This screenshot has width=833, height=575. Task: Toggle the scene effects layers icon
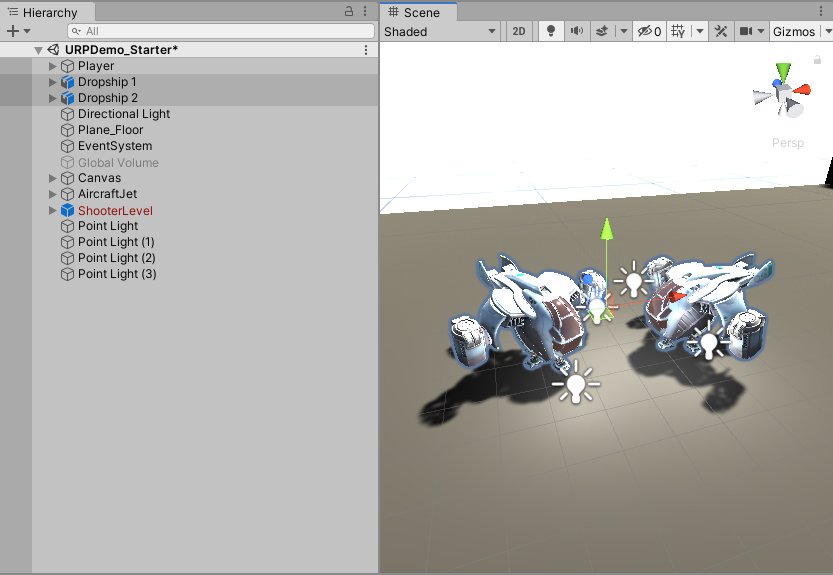click(602, 31)
